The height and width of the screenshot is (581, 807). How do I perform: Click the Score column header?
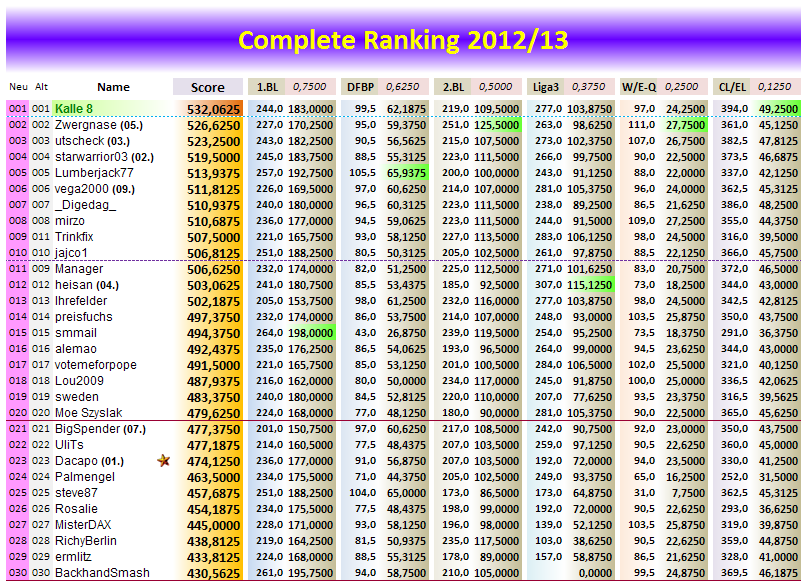[x=207, y=87]
